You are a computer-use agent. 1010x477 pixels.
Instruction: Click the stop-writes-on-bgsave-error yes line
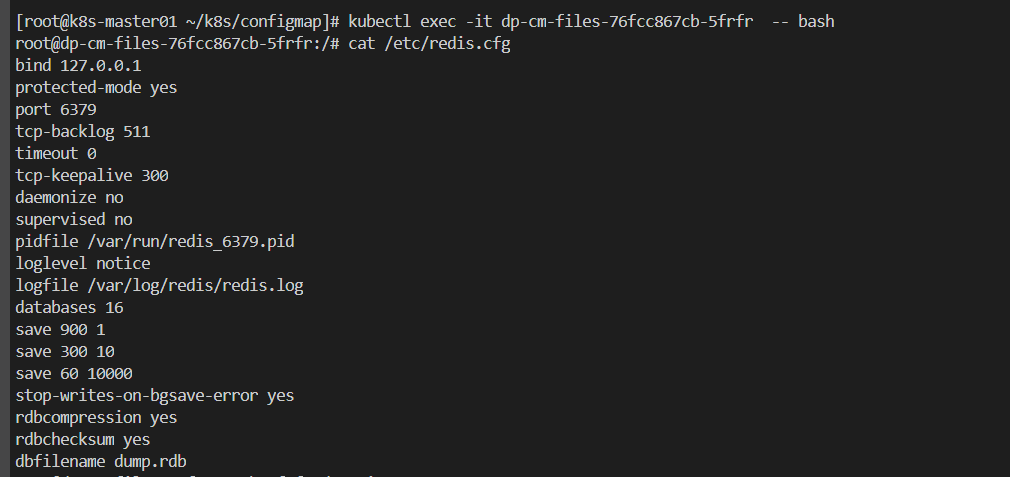point(155,395)
